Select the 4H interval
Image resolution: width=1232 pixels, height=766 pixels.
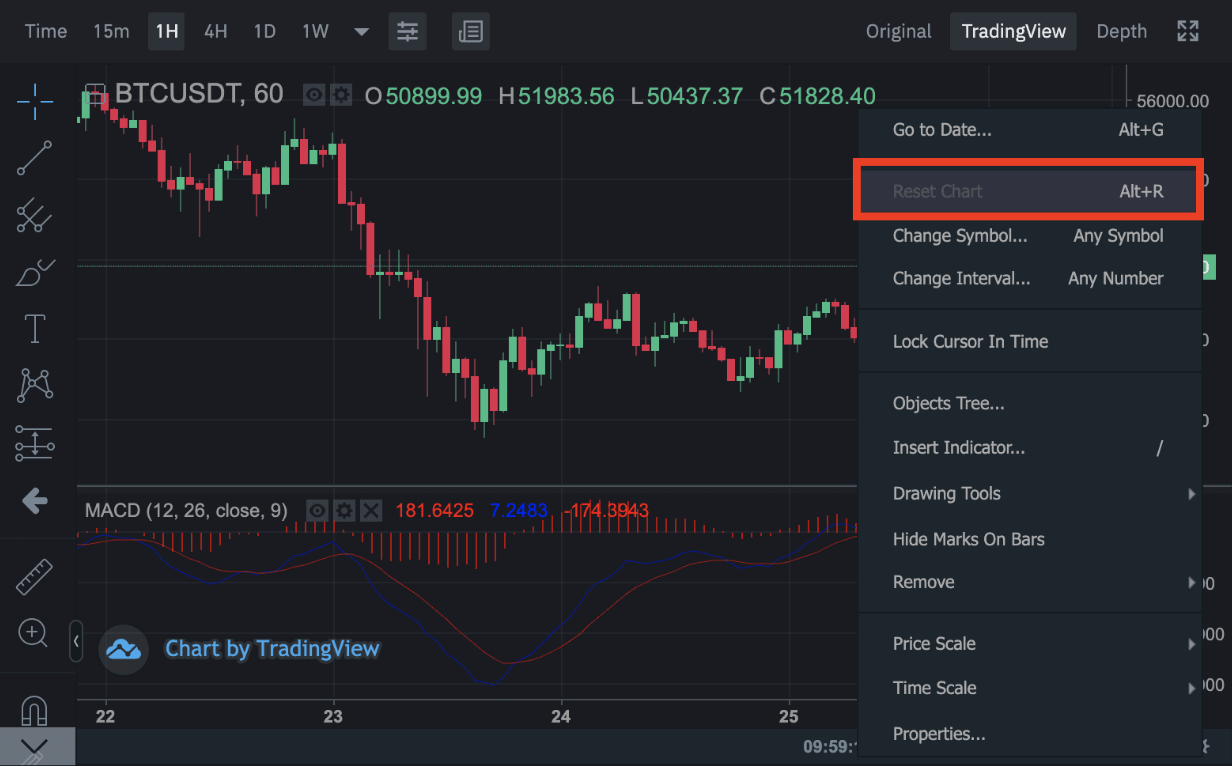[215, 31]
